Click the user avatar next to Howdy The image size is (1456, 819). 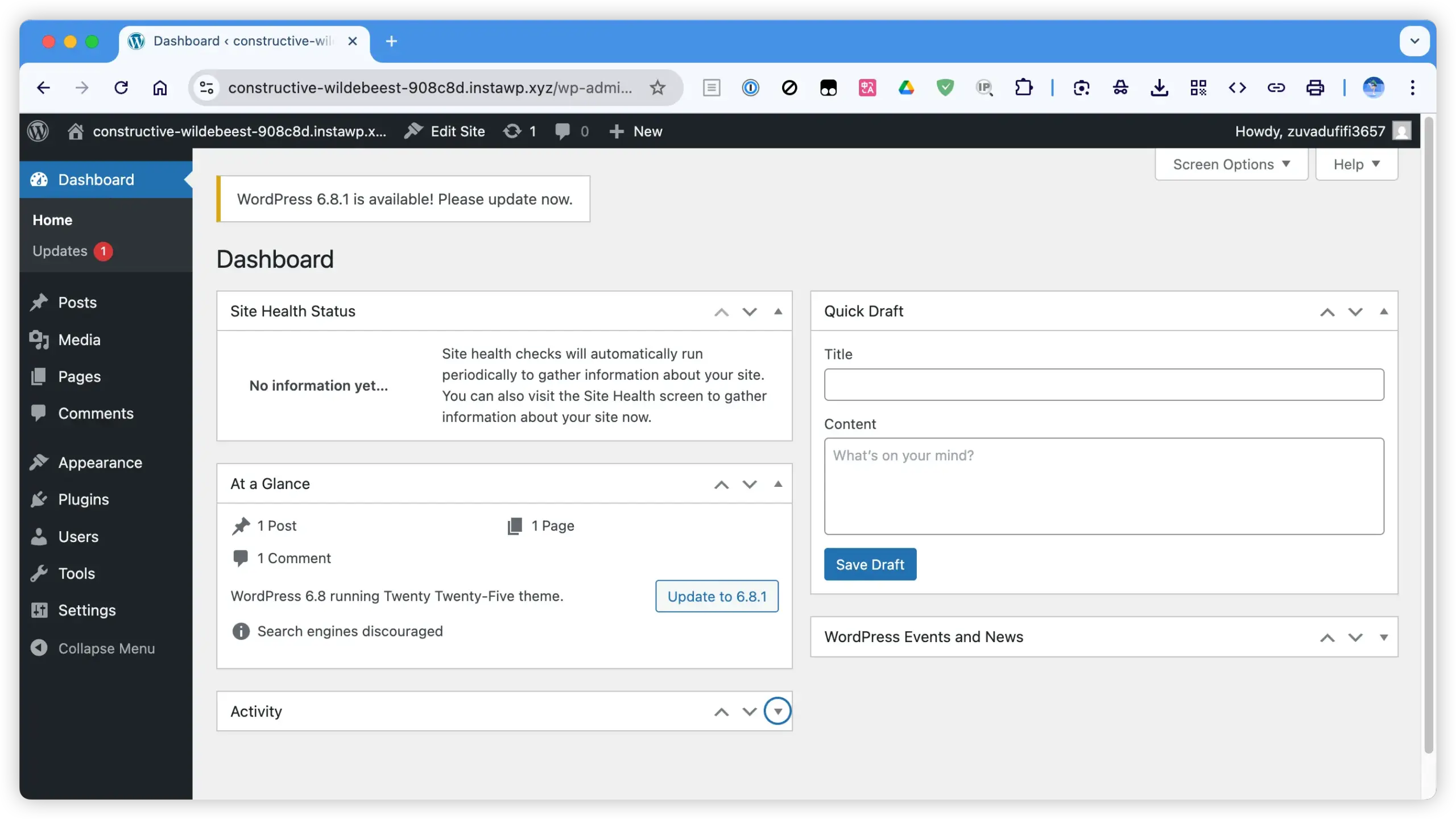(1401, 131)
